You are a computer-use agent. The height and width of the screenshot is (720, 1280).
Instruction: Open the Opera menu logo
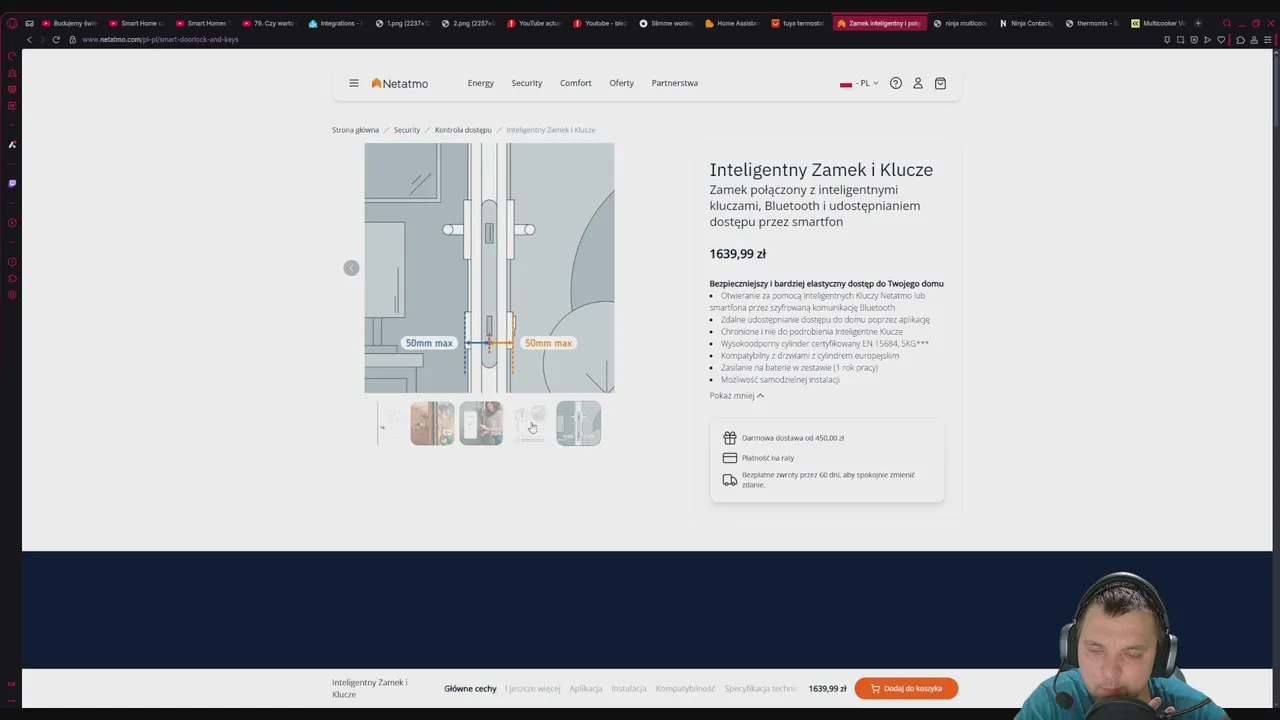click(12, 23)
